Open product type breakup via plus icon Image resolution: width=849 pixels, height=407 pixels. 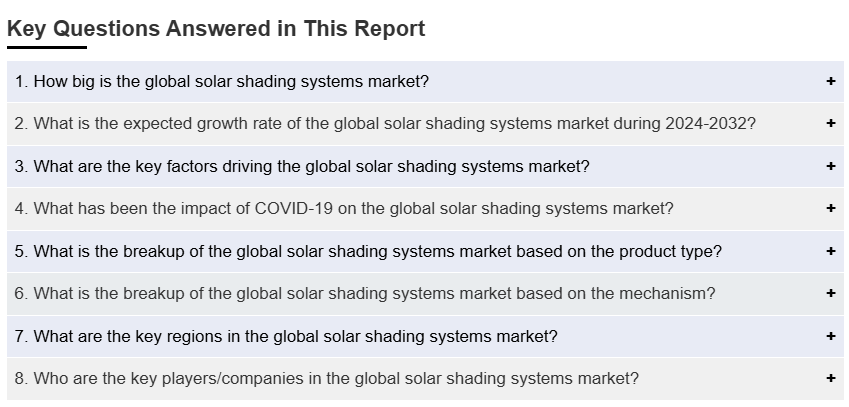831,251
